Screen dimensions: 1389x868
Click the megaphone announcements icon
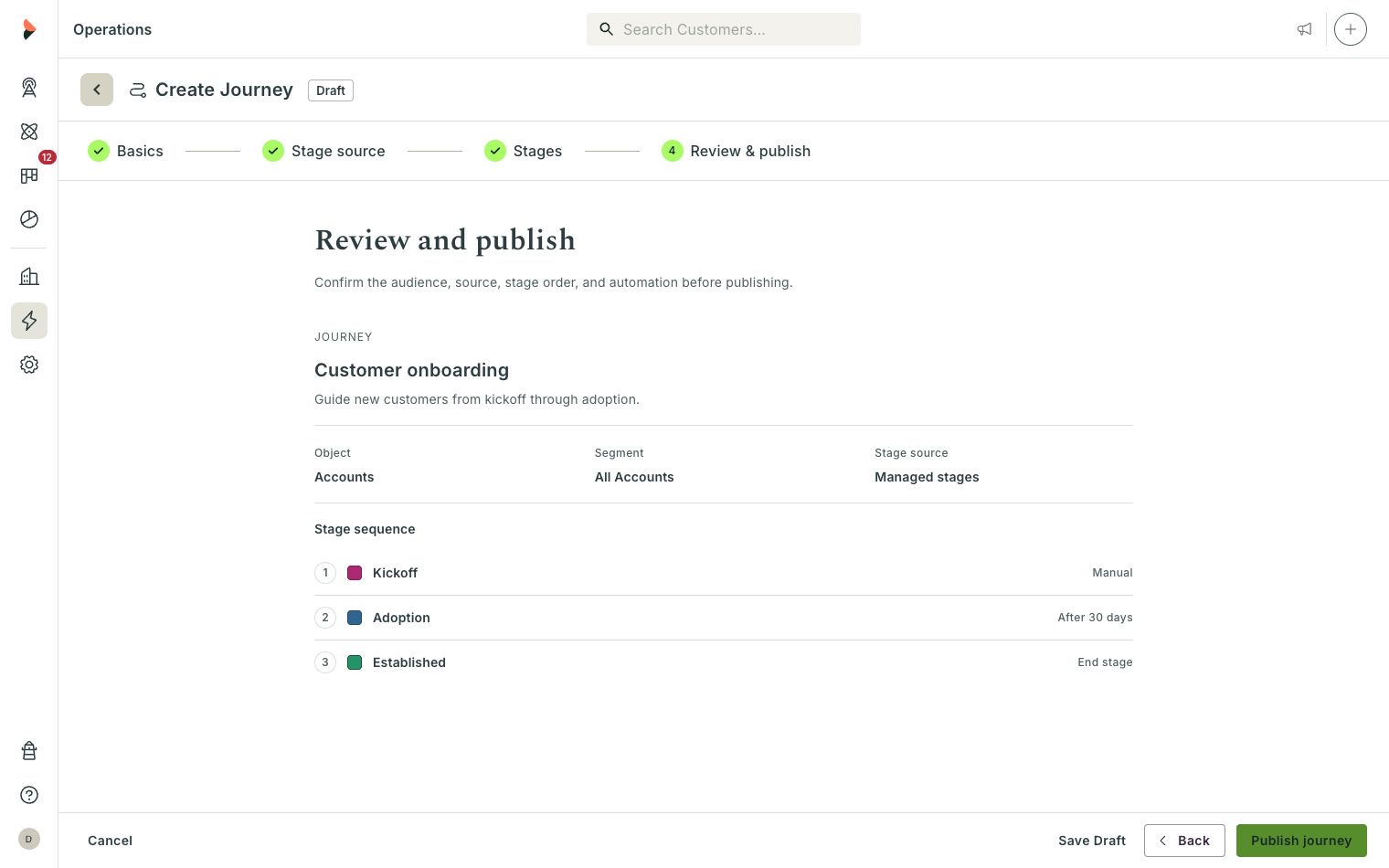coord(1304,29)
